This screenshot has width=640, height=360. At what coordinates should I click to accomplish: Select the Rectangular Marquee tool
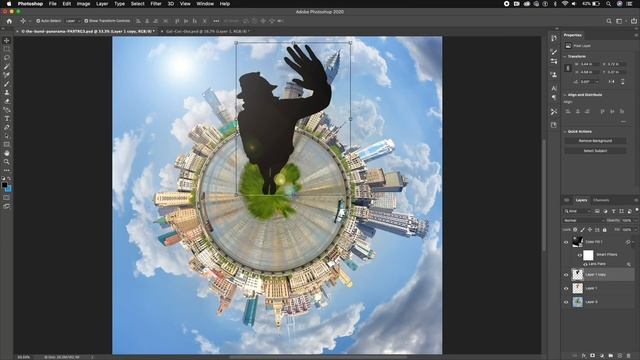click(7, 49)
